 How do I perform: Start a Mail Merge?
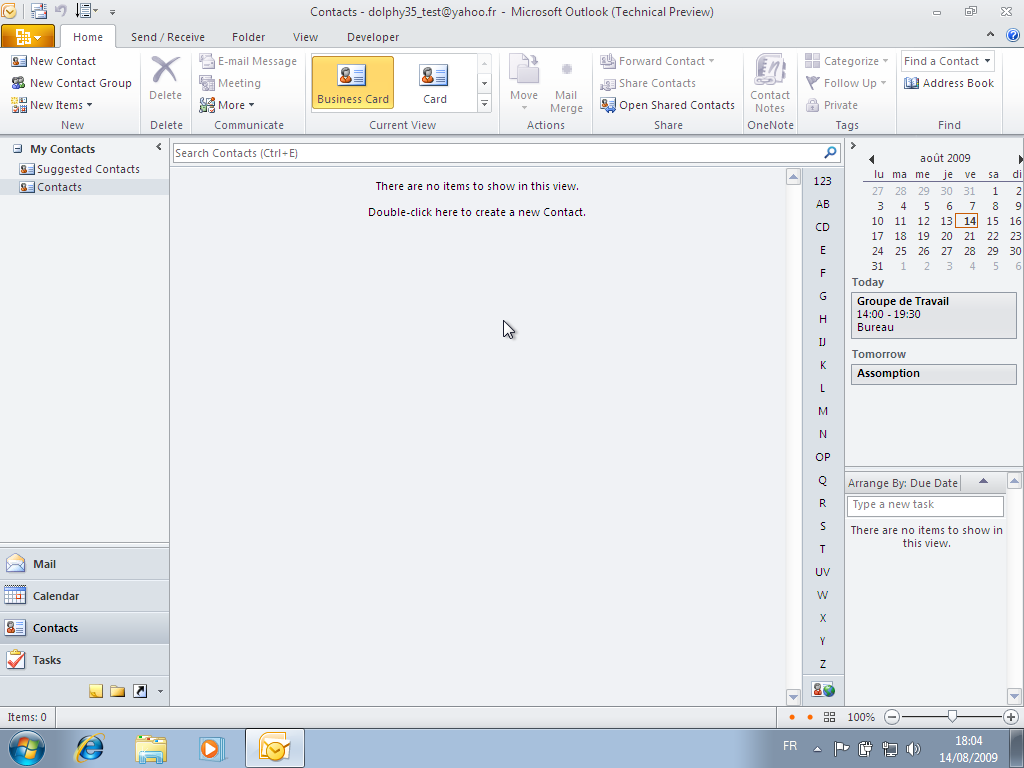[x=566, y=83]
